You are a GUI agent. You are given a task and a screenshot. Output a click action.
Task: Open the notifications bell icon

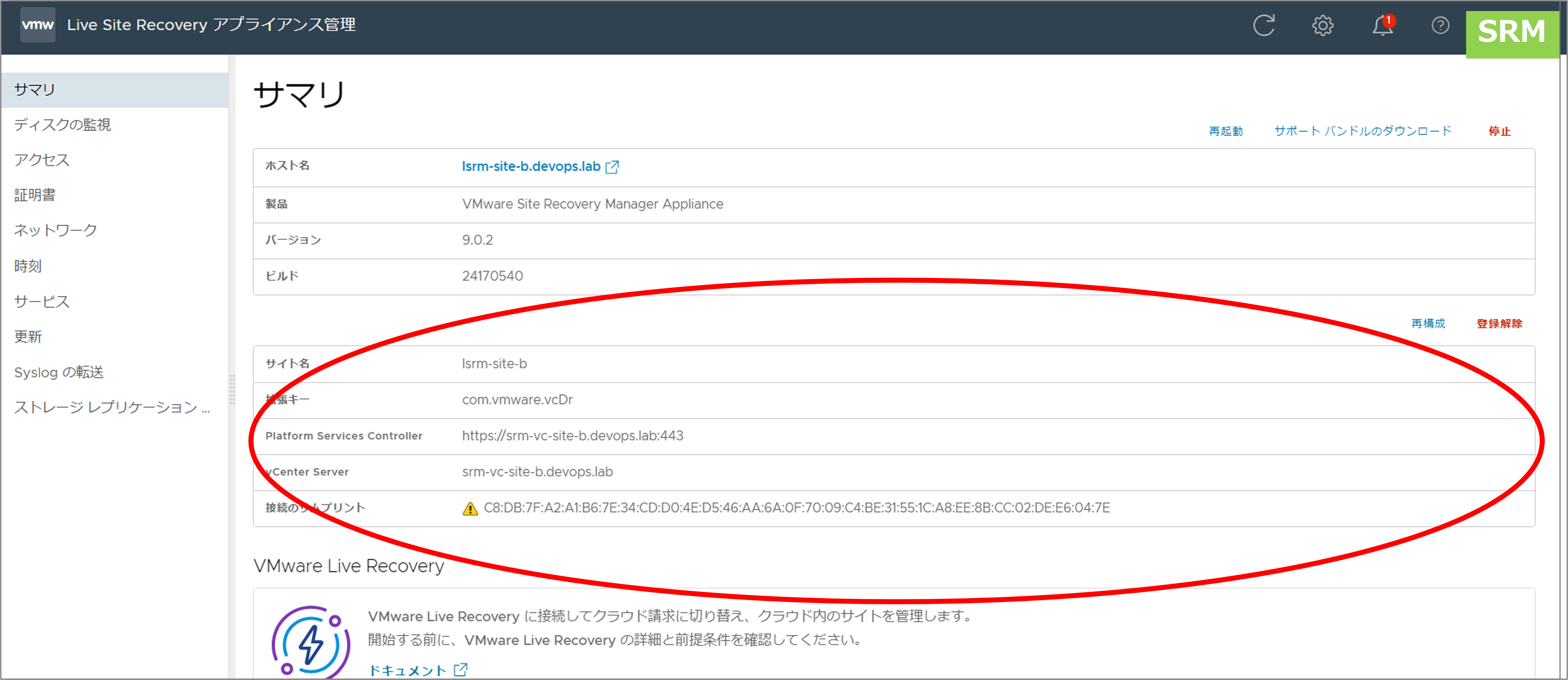tap(1382, 26)
